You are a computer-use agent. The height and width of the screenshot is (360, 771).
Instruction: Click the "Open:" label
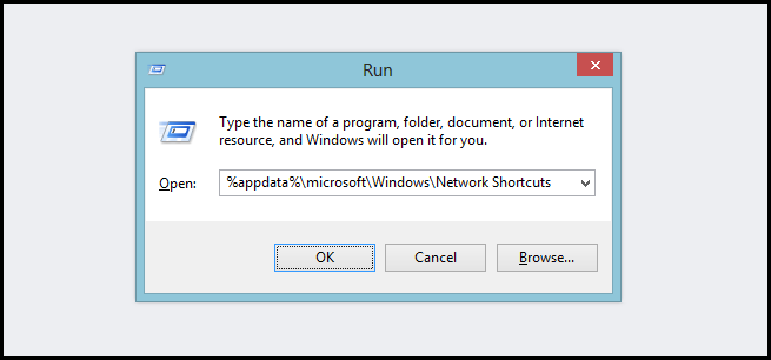177,184
